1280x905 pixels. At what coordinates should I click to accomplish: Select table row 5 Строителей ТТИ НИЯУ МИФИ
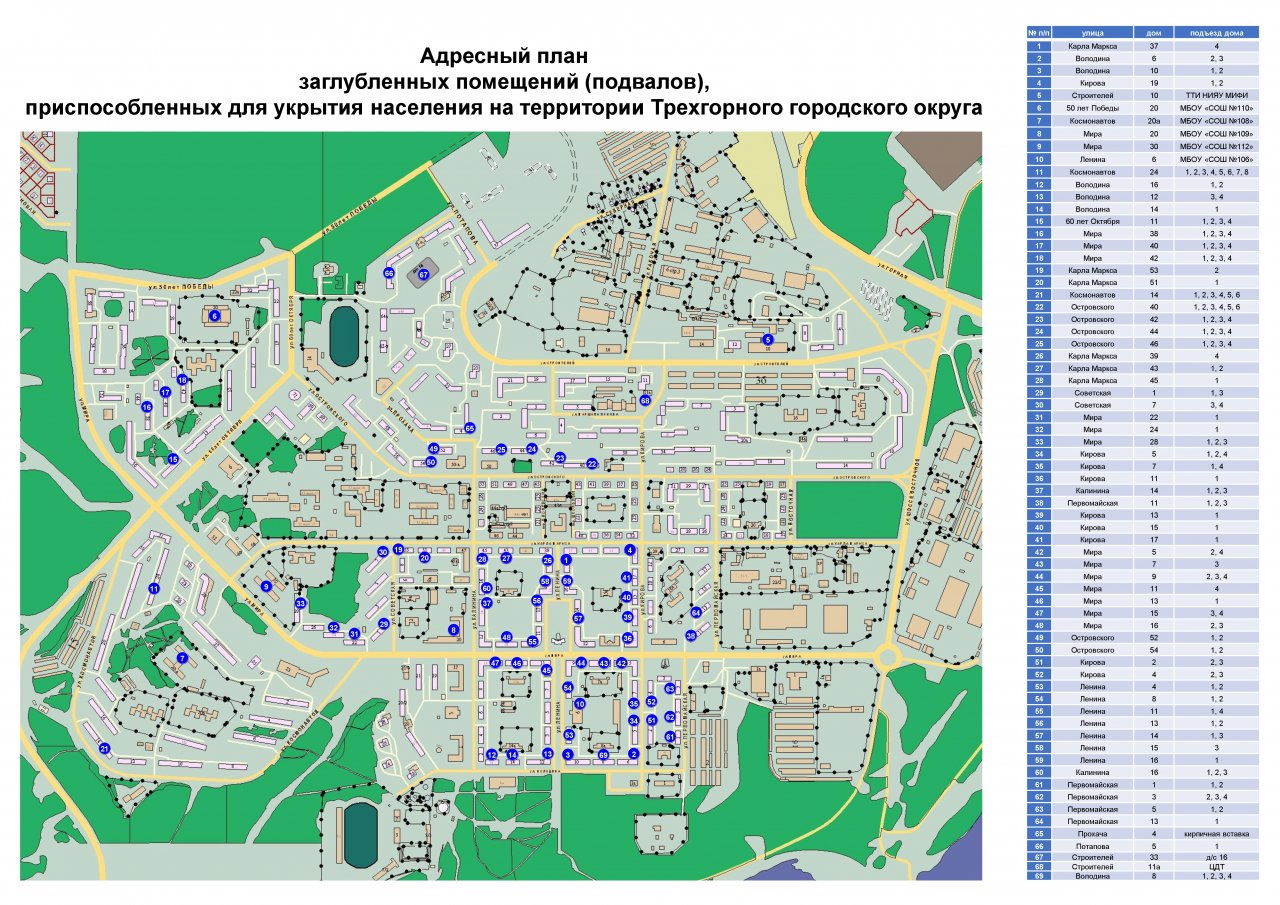coord(1143,95)
